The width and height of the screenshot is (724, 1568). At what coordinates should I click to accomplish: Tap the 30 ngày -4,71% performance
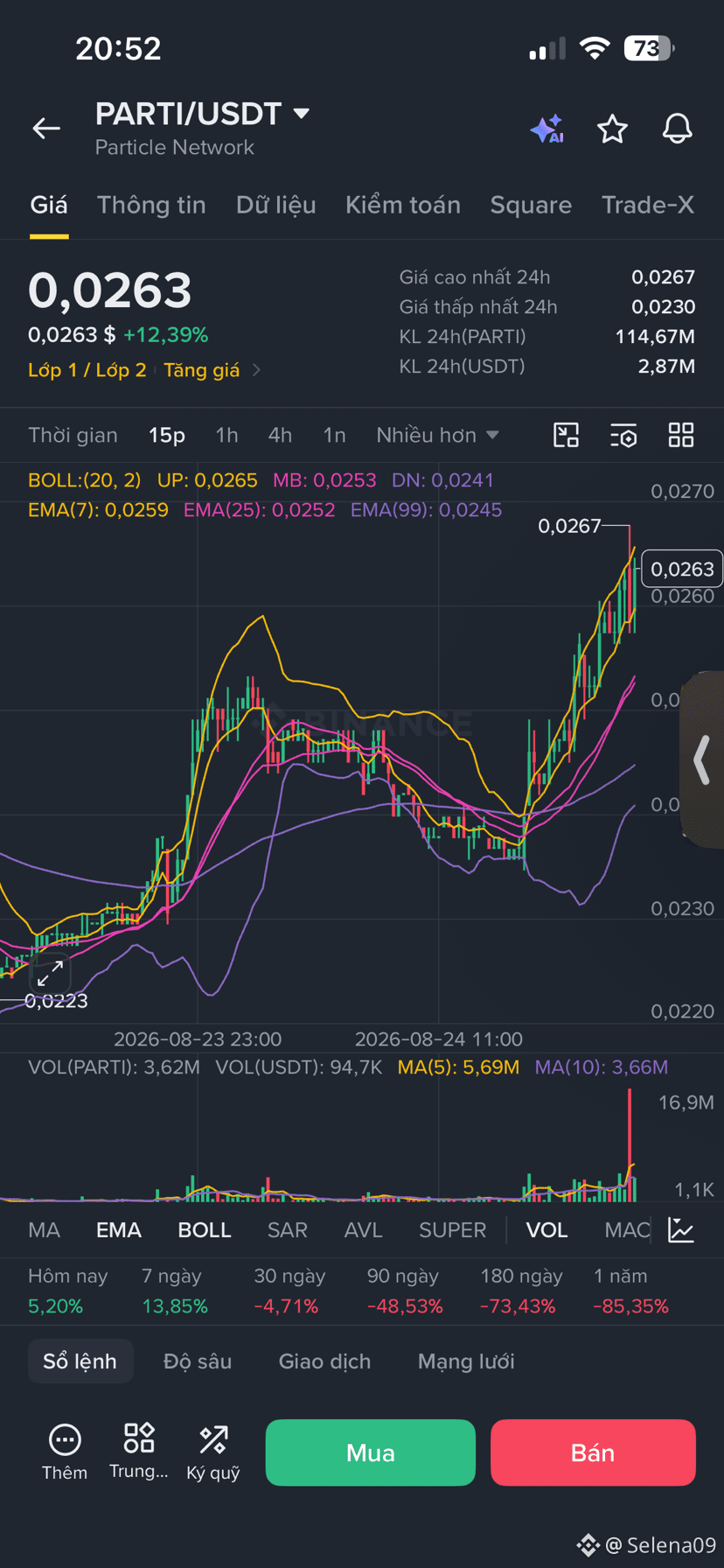[x=289, y=1291]
